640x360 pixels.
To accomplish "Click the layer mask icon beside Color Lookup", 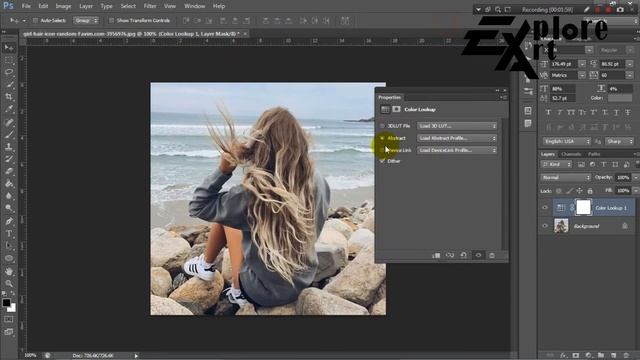I will (396, 109).
